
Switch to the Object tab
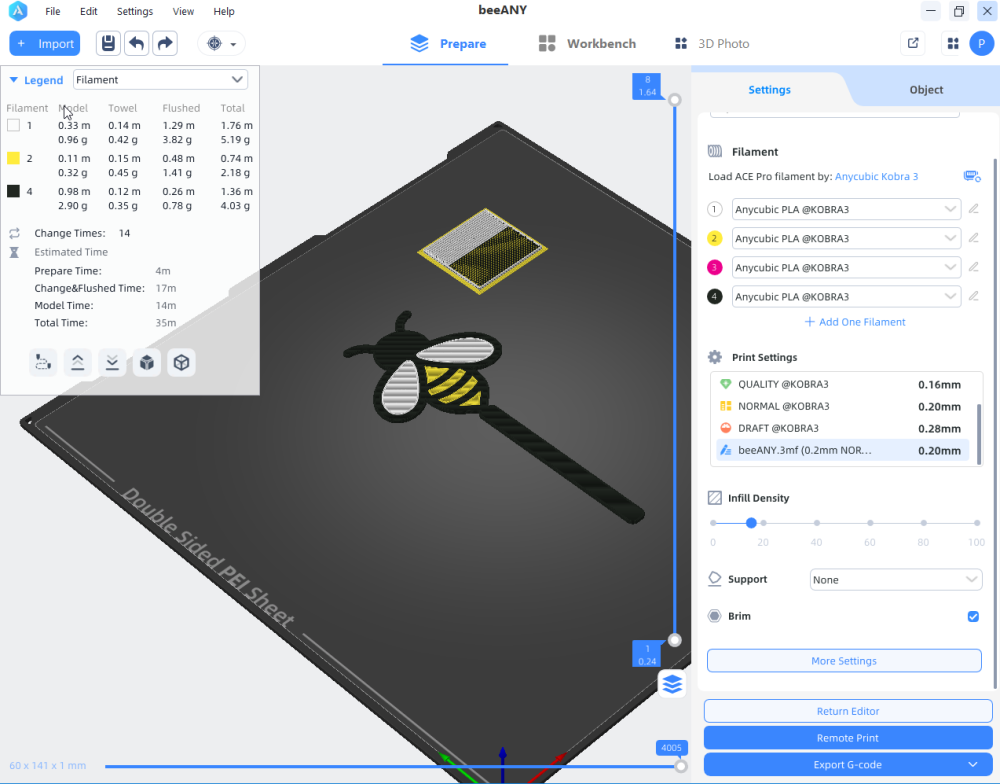pyautogui.click(x=925, y=90)
